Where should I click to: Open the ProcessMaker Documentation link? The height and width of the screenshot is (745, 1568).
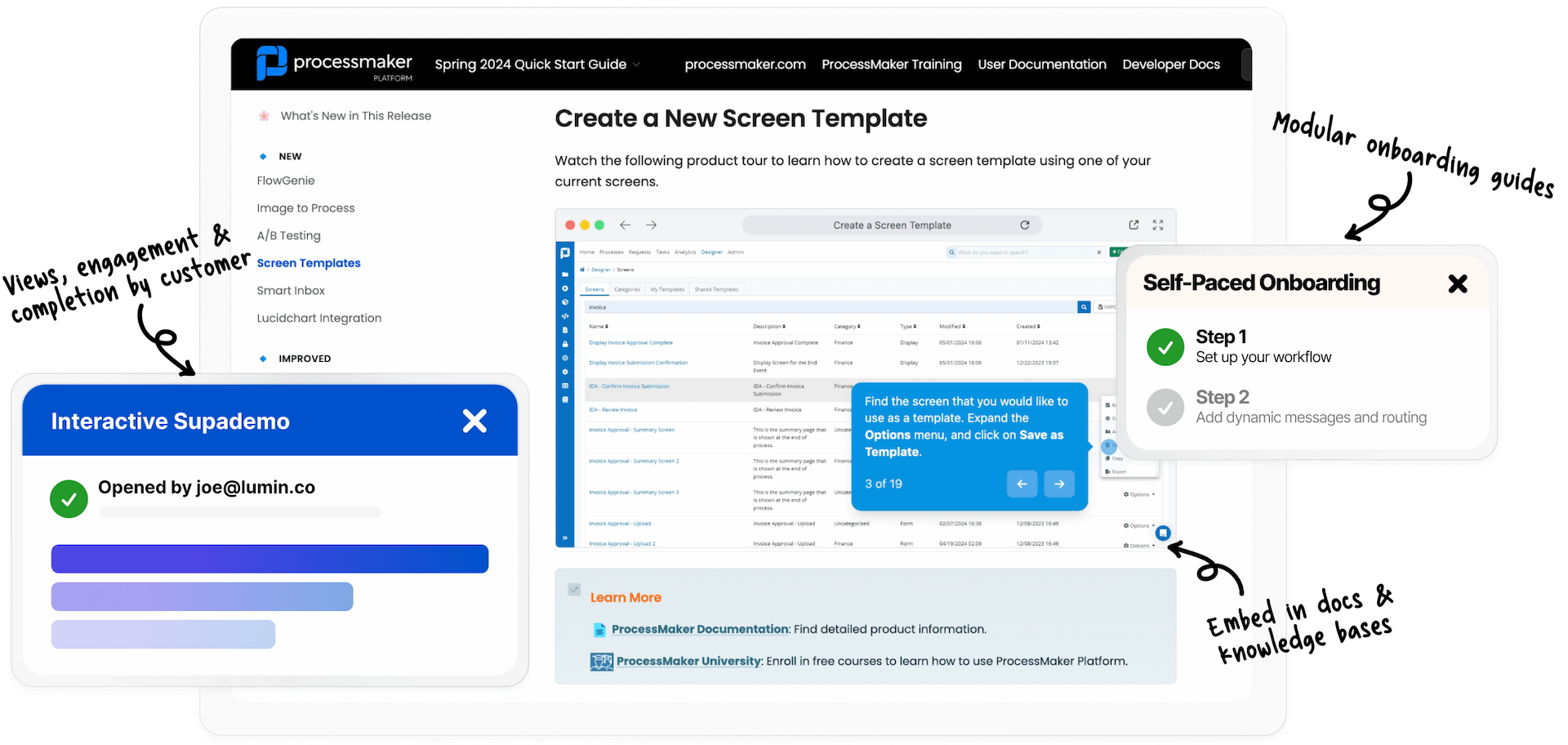coord(700,629)
